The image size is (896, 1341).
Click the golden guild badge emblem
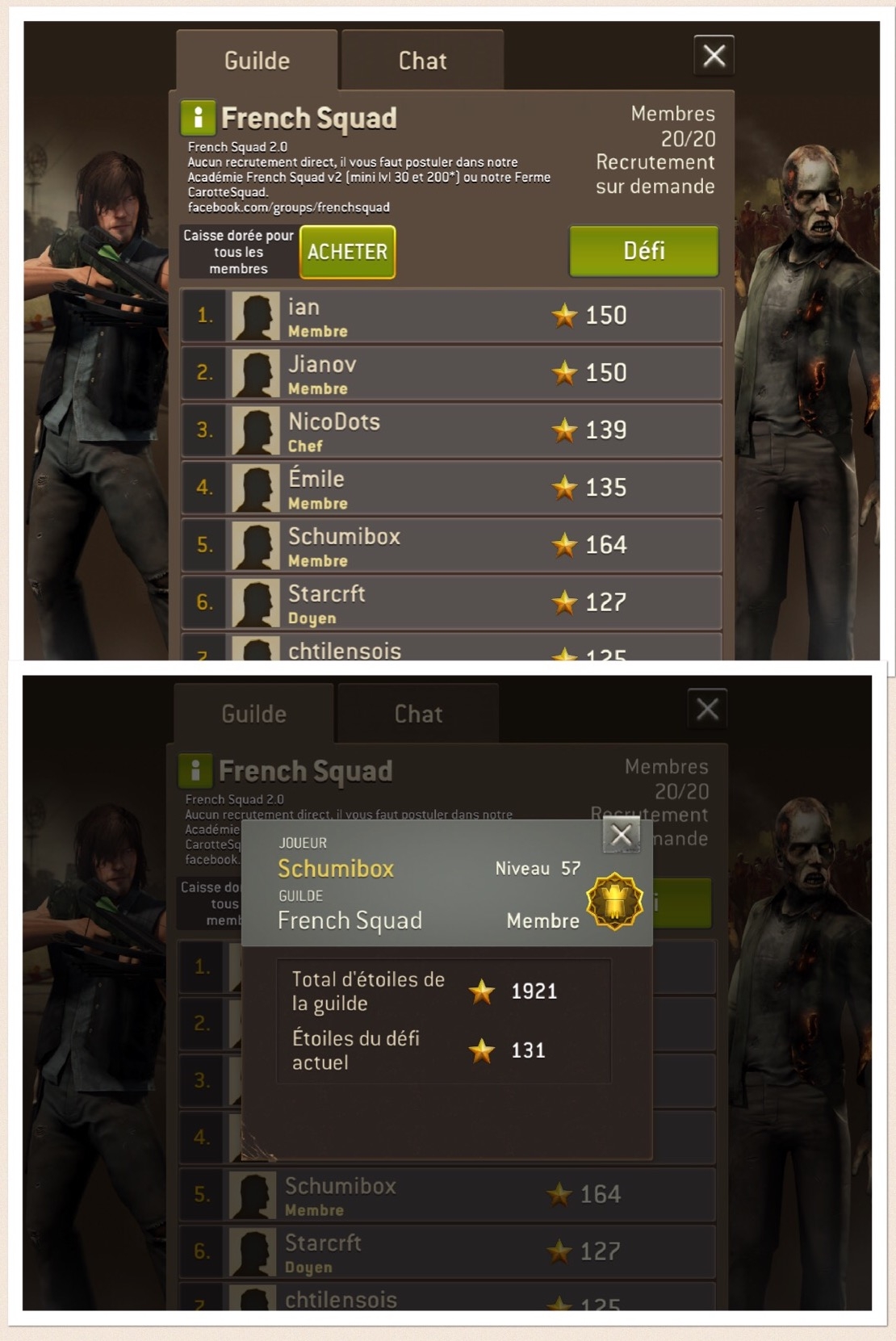click(x=615, y=901)
